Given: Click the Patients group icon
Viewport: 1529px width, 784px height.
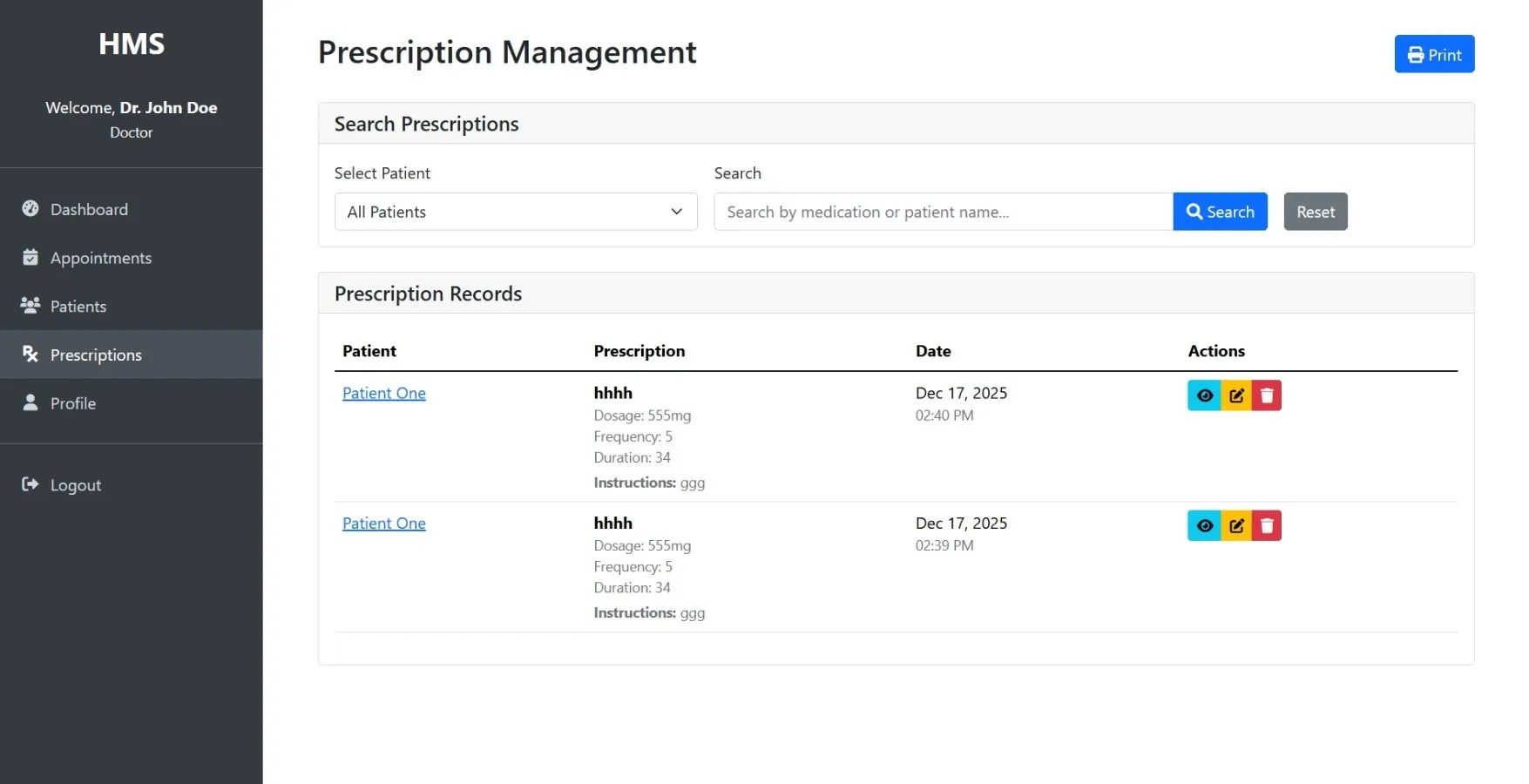Looking at the screenshot, I should click(x=30, y=306).
